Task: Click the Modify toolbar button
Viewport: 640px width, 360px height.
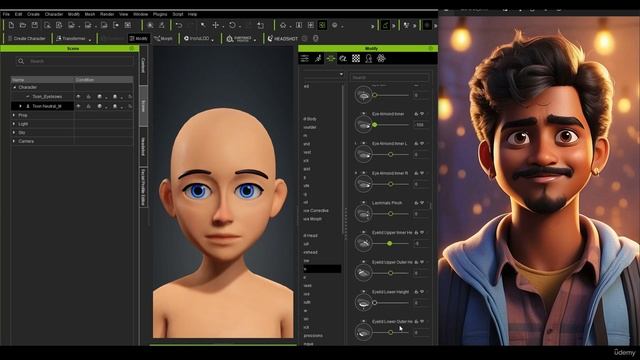Action: [138, 38]
